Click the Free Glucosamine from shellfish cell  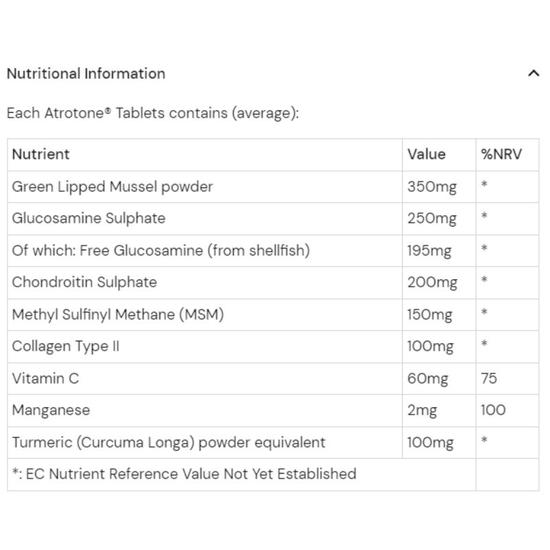(x=205, y=250)
